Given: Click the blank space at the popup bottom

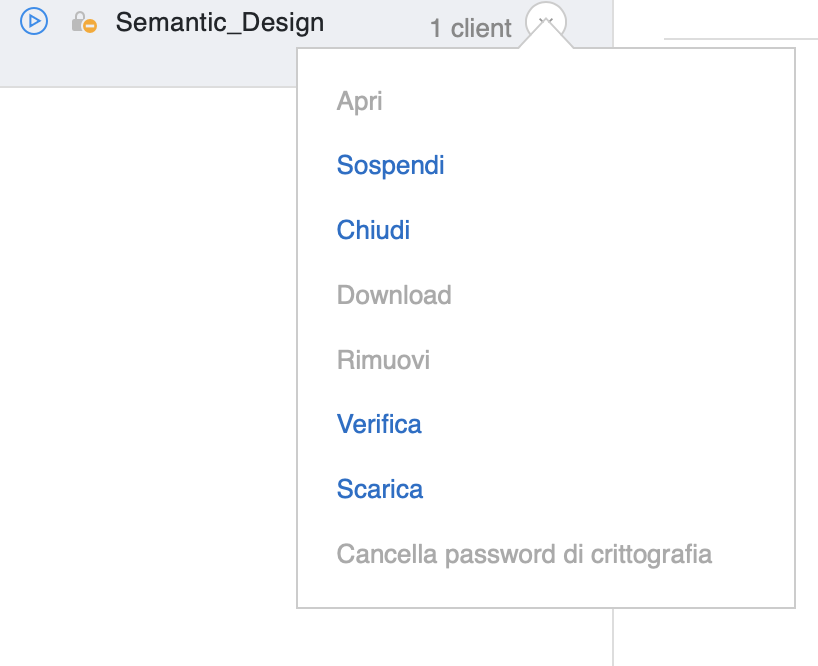Looking at the screenshot, I should pos(546,589).
